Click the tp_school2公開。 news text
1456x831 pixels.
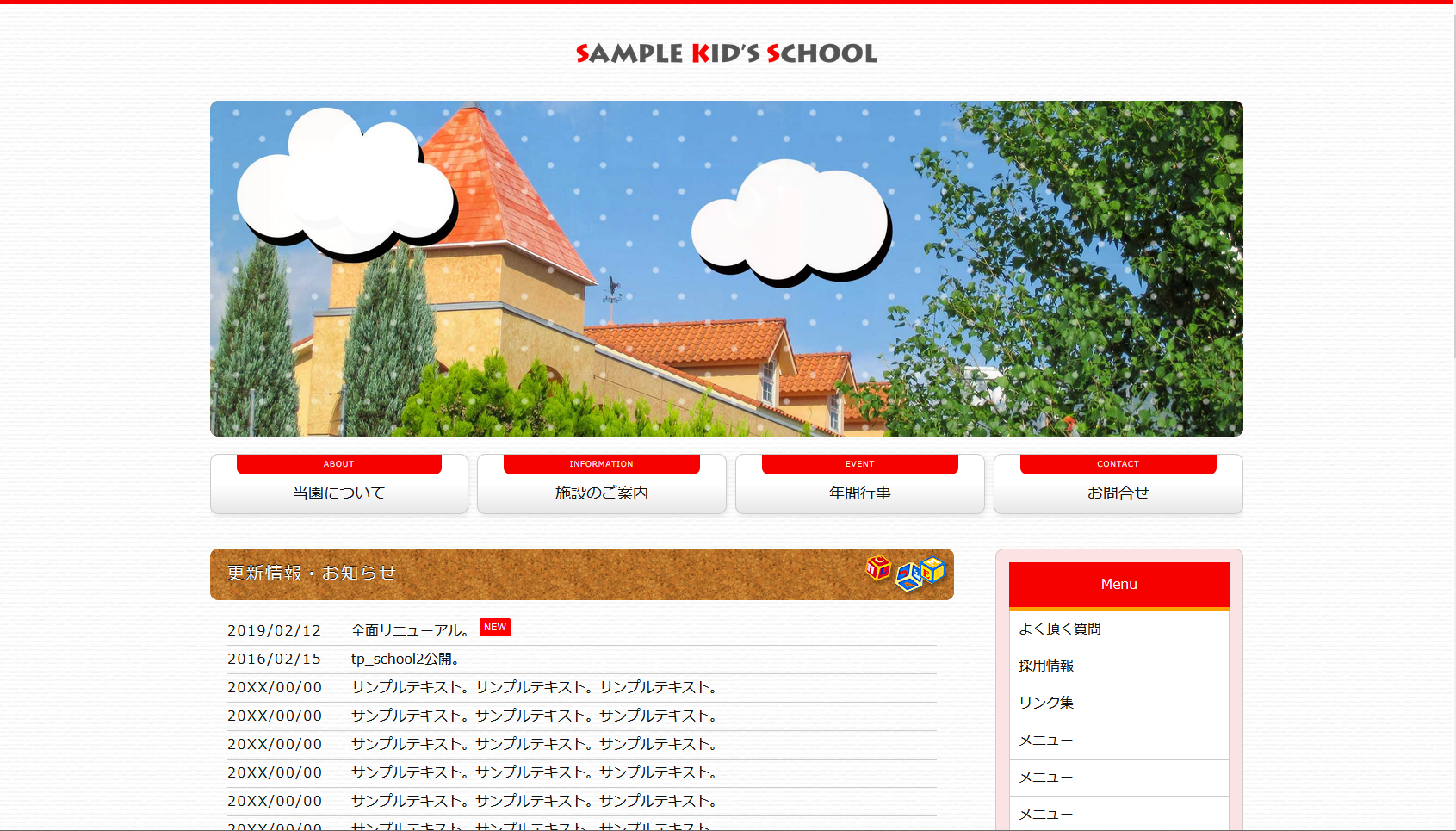405,659
